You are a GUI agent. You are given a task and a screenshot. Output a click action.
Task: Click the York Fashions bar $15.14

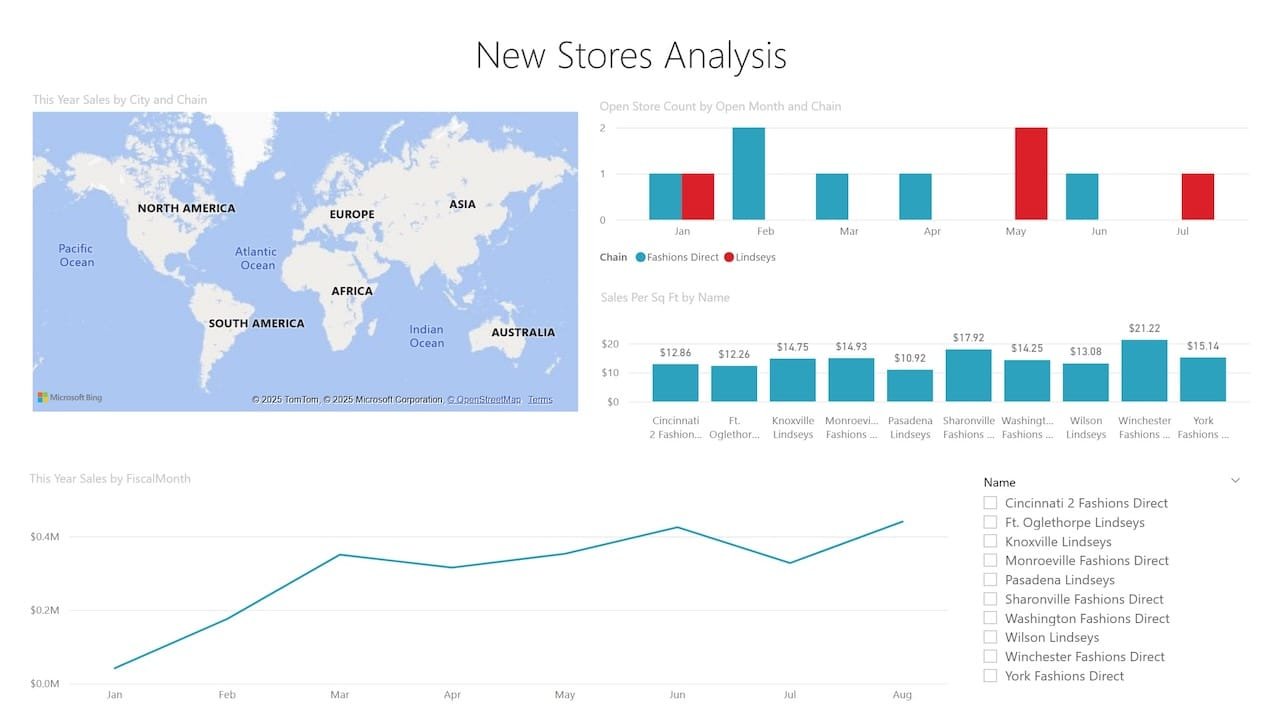[x=1203, y=380]
